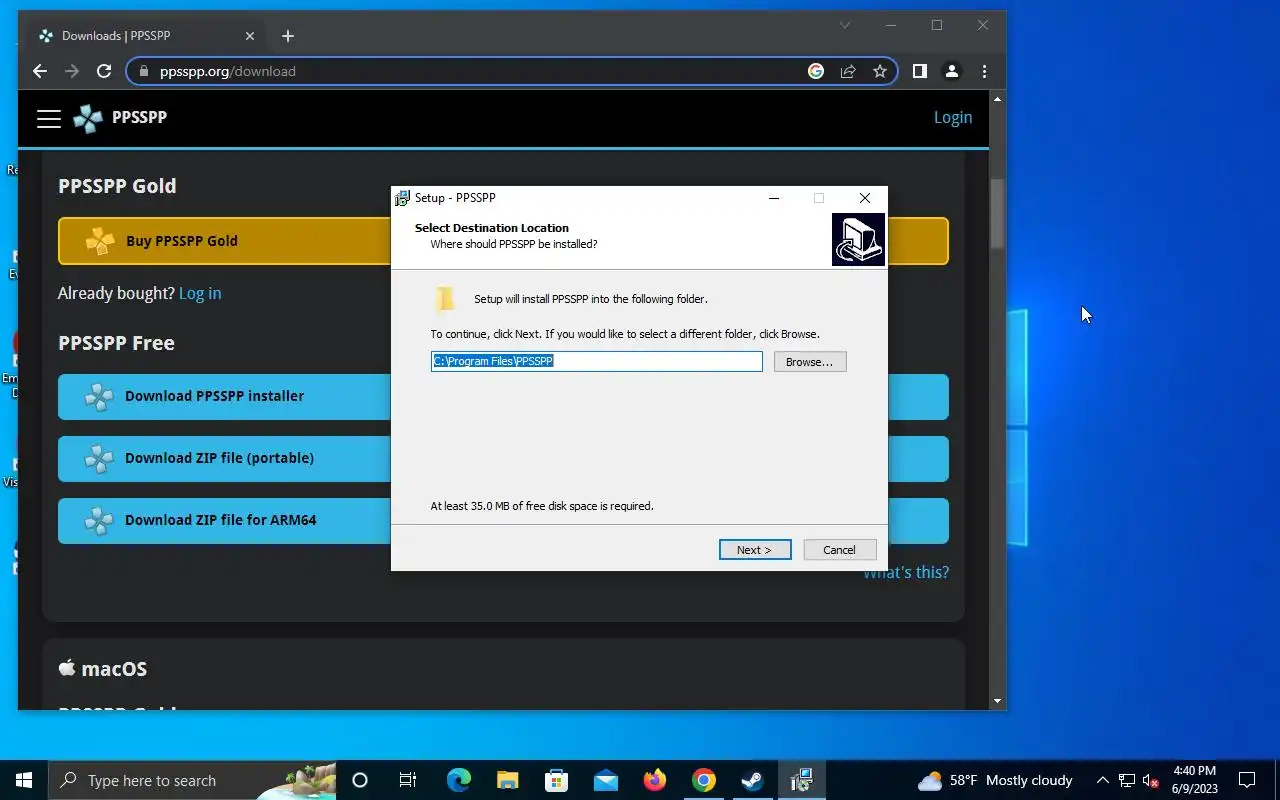Click scrollbar down arrow in Chrome
This screenshot has height=800, width=1280.
click(x=997, y=702)
